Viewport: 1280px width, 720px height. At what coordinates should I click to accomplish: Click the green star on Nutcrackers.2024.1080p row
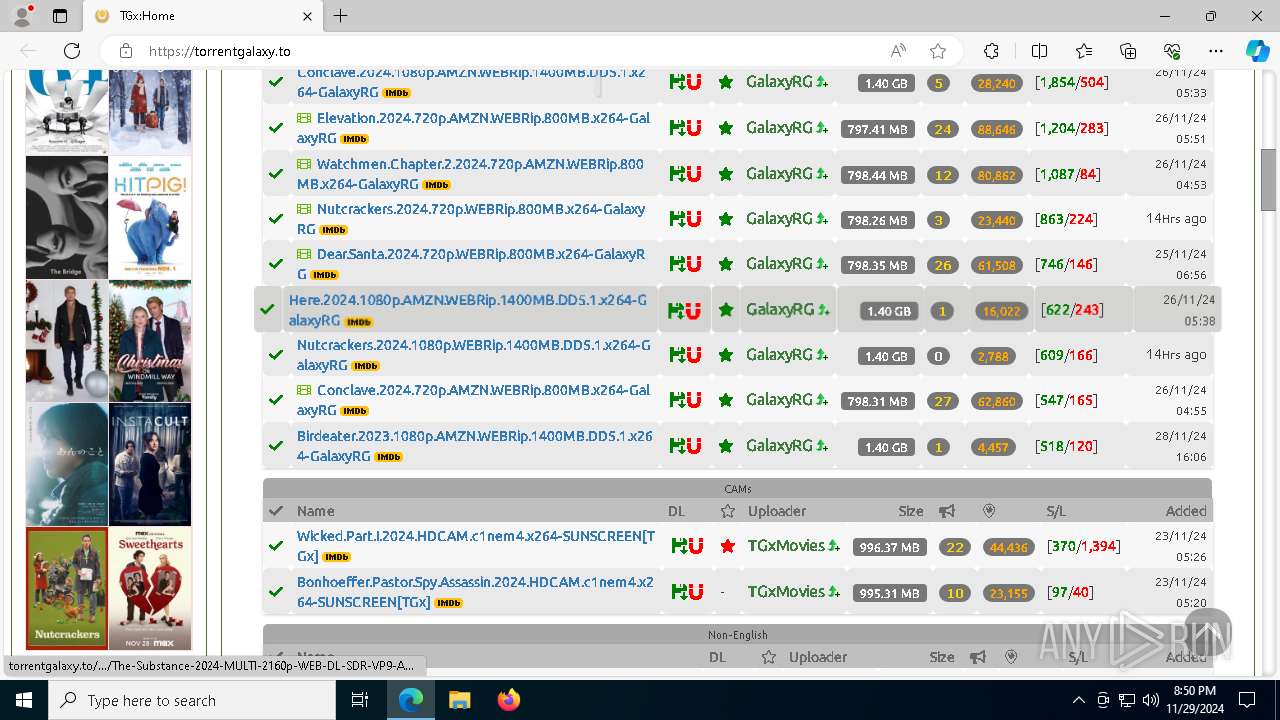click(x=726, y=355)
